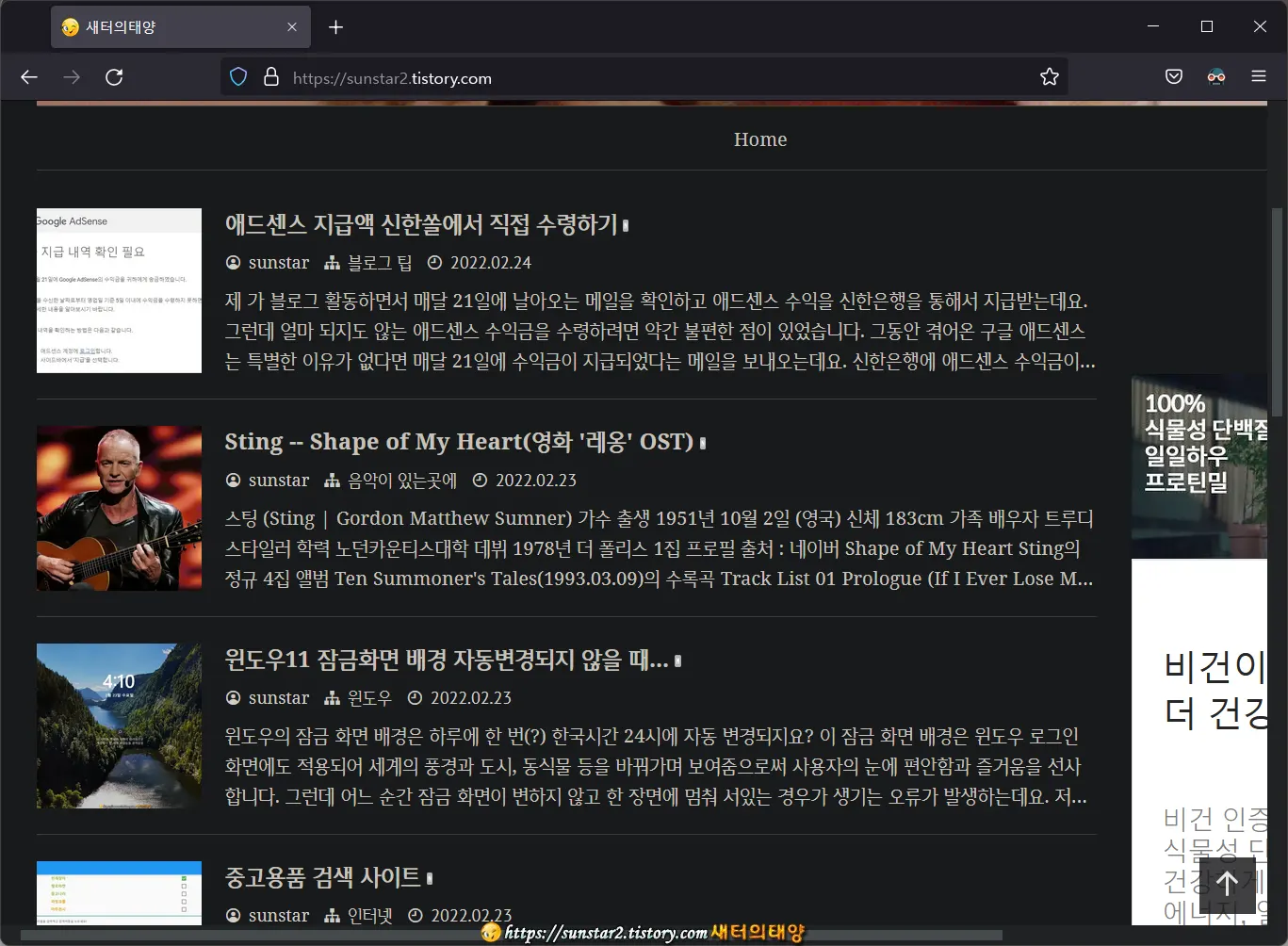Open the Firefox hamburger menu

point(1259,76)
